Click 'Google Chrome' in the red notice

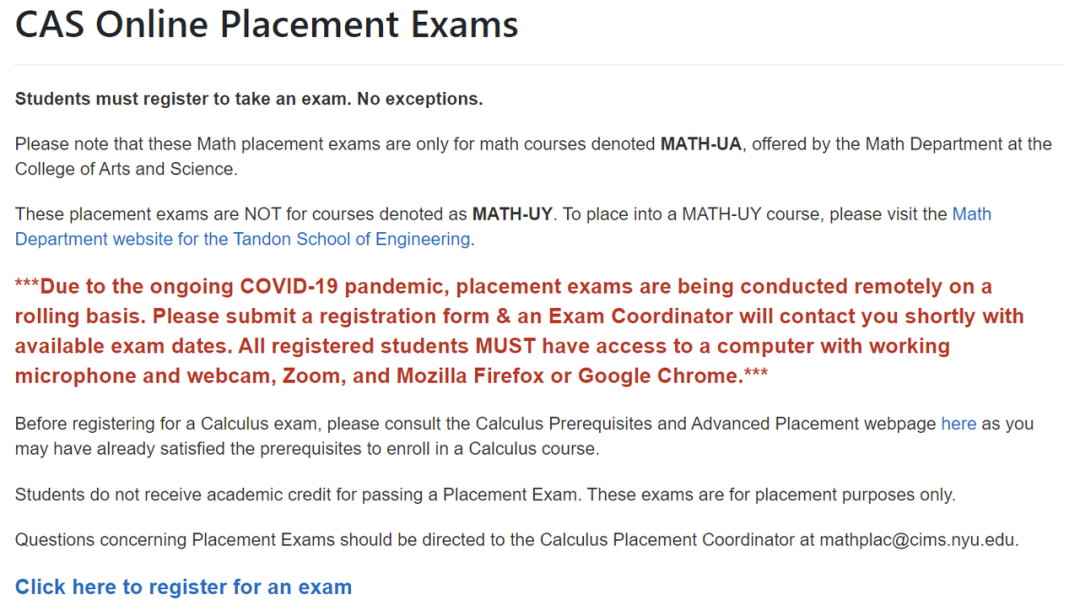point(658,375)
